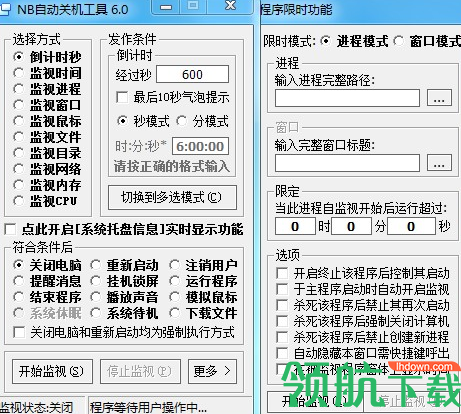Expand the 更多 > panel button
Viewport: 461px width, 414px height.
[x=212, y=371]
